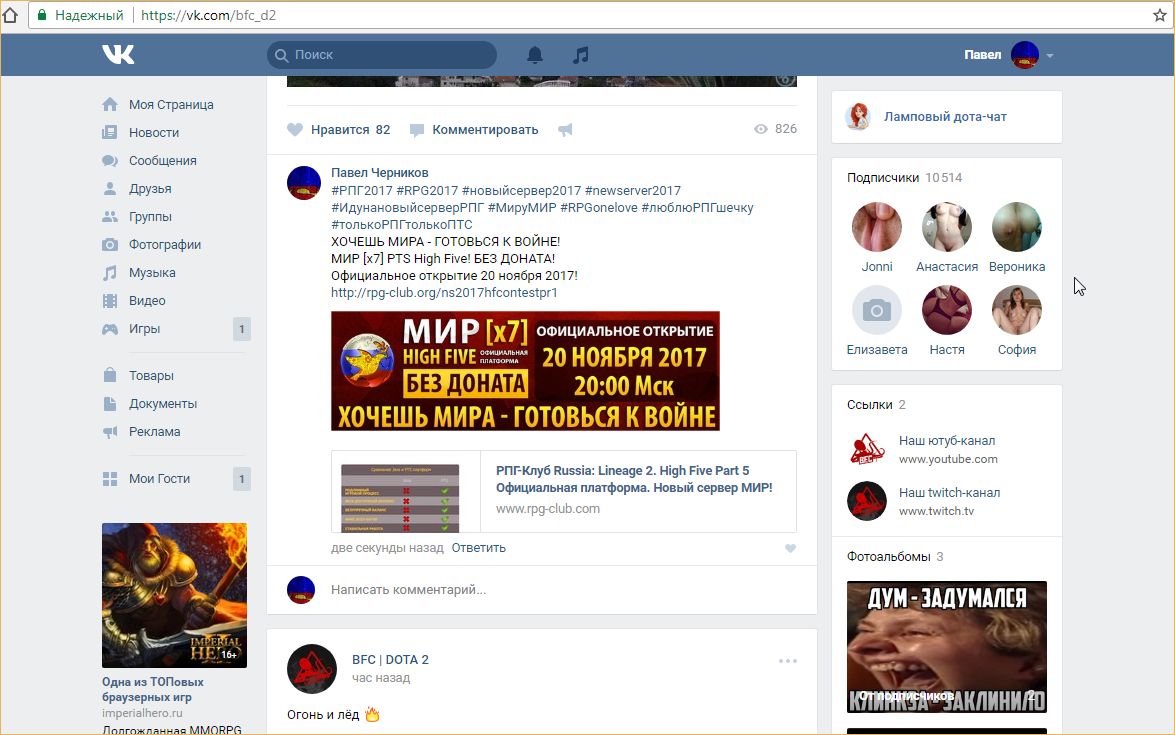Open the ДУМ-ЗАДУМАЛСЯ photo album thumbnail
Viewport: 1175px width, 735px height.
[x=946, y=647]
